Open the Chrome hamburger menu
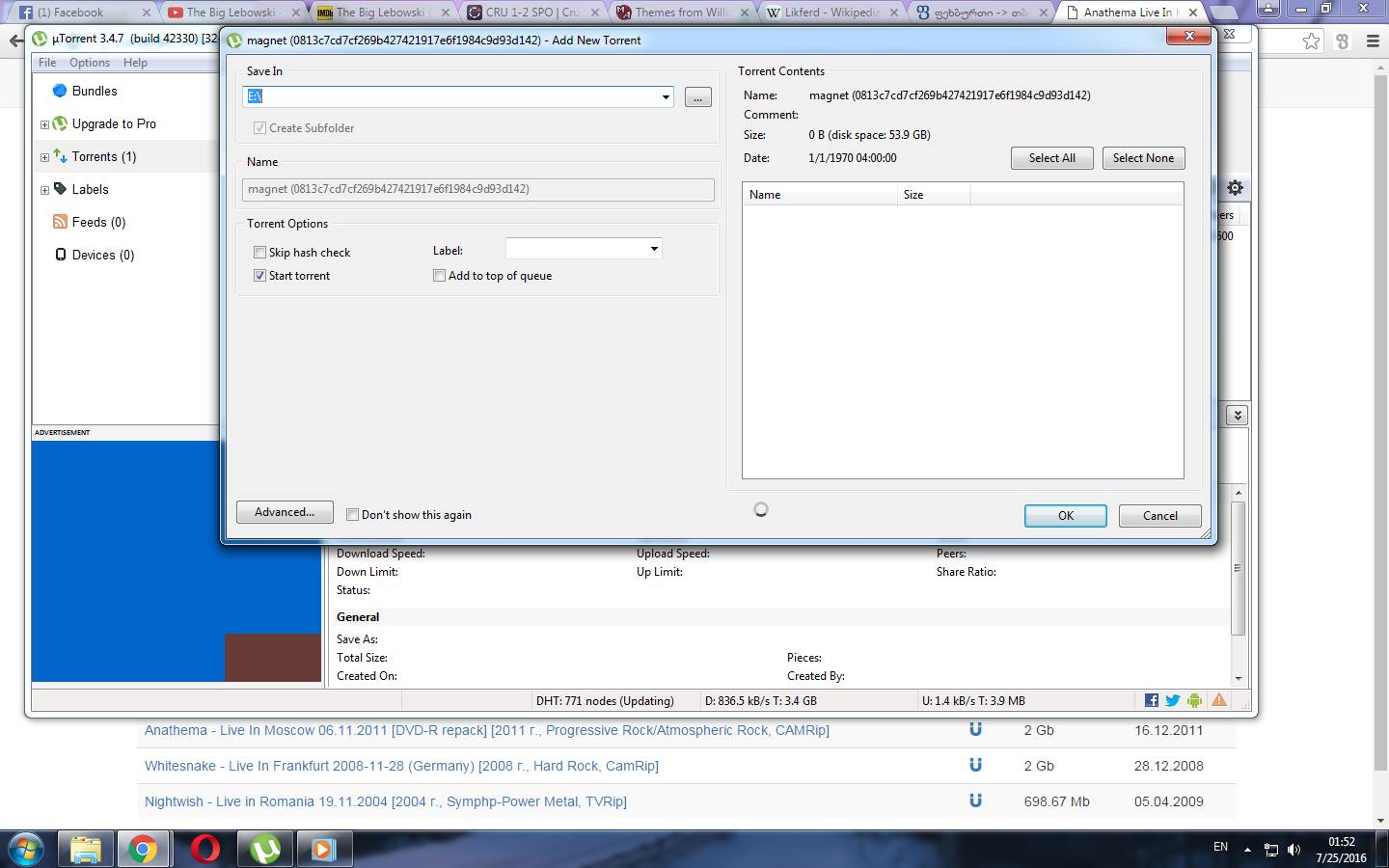The image size is (1389, 868). pos(1373,41)
